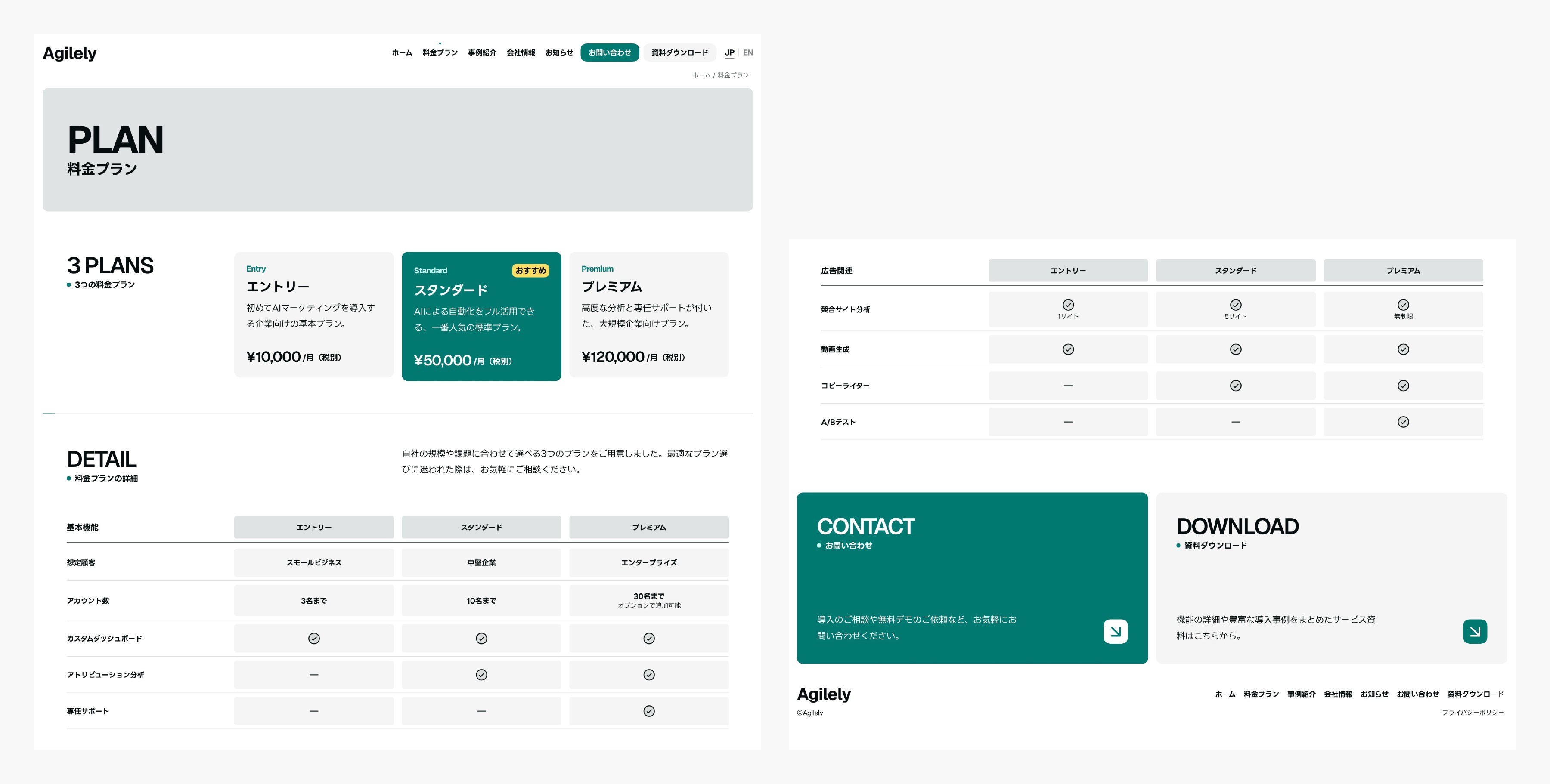Open お知らせ in the top navigation
Viewport: 1550px width, 784px height.
(559, 53)
